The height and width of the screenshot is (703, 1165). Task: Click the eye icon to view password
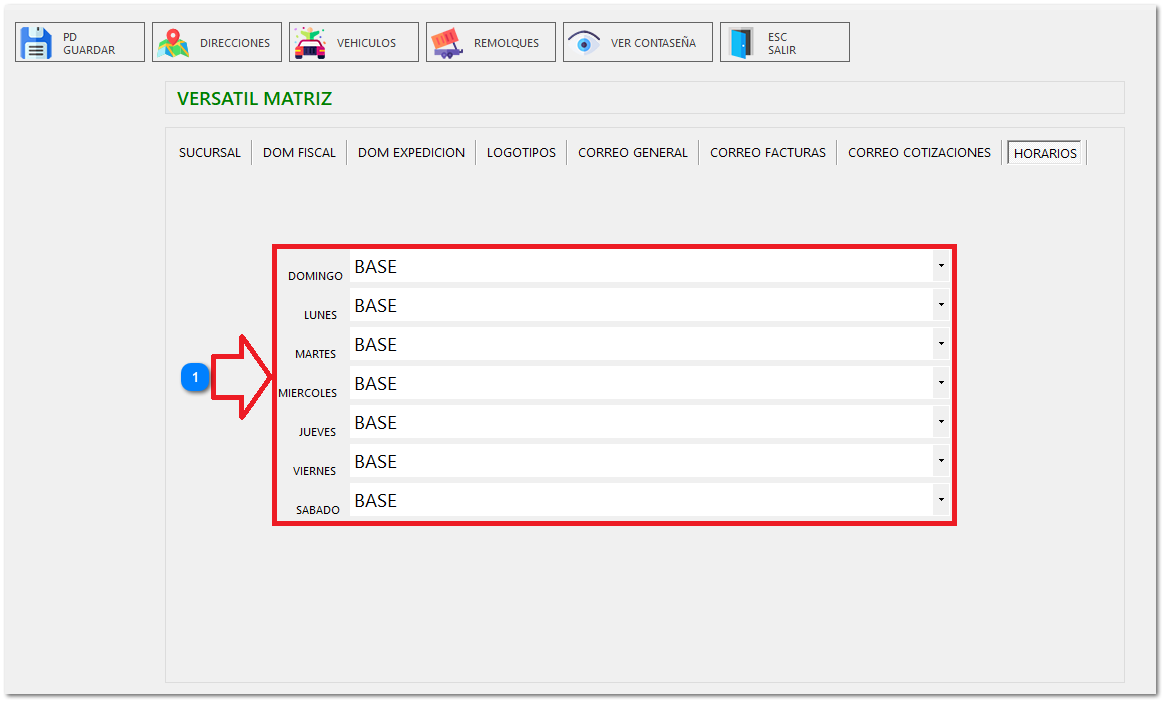coord(584,43)
